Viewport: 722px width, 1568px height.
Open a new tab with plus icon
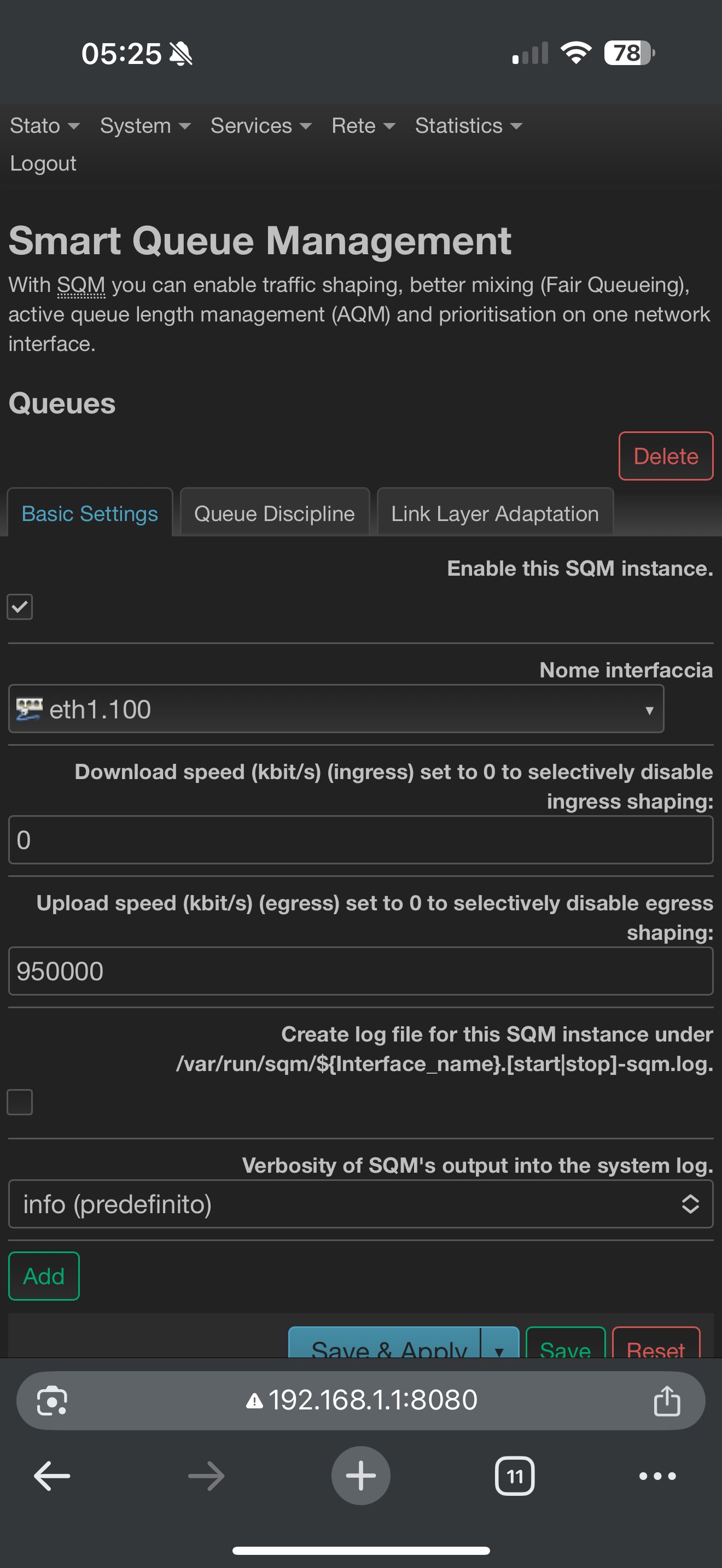point(360,1476)
